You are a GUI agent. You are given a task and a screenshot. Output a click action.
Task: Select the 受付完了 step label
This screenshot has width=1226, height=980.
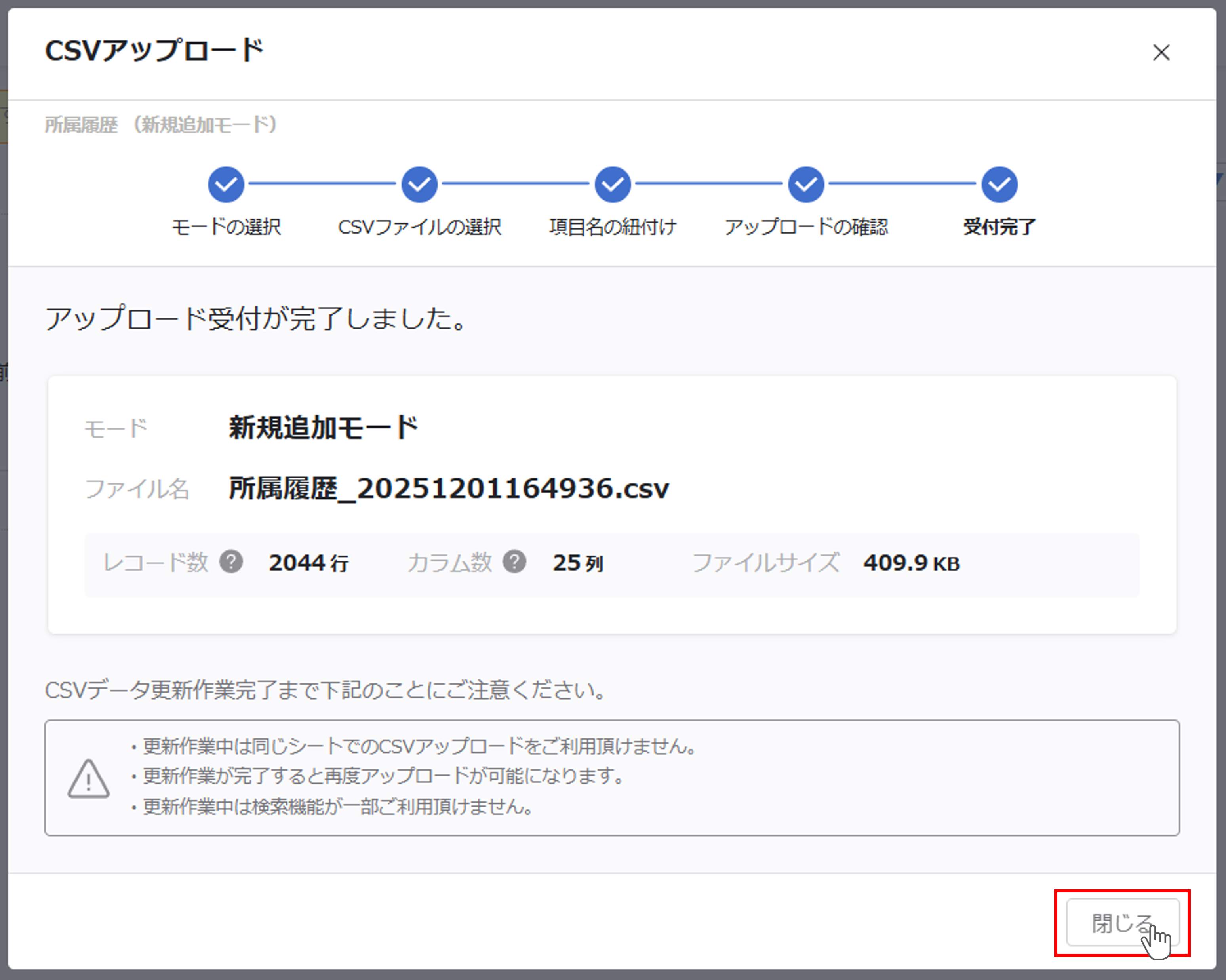tap(999, 227)
